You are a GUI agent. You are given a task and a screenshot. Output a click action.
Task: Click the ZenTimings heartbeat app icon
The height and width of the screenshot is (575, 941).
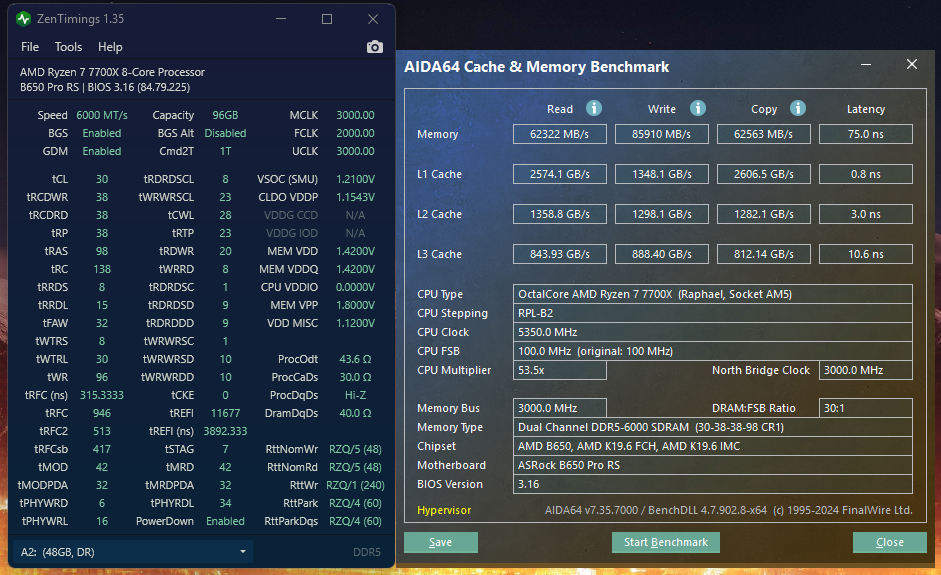coord(23,19)
